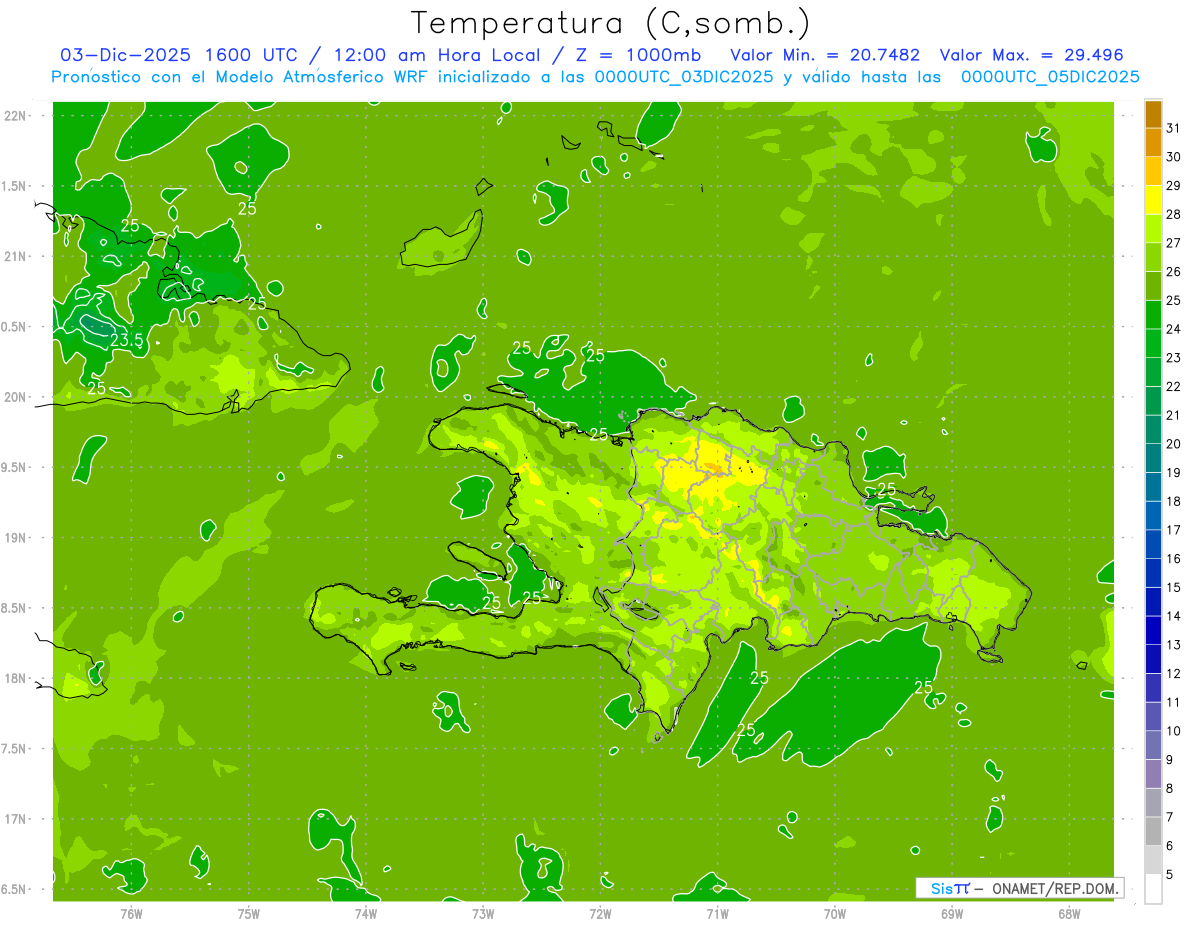1200x927 pixels.
Task: Click the "23.5" contour label over Cuba
Action: tap(126, 341)
